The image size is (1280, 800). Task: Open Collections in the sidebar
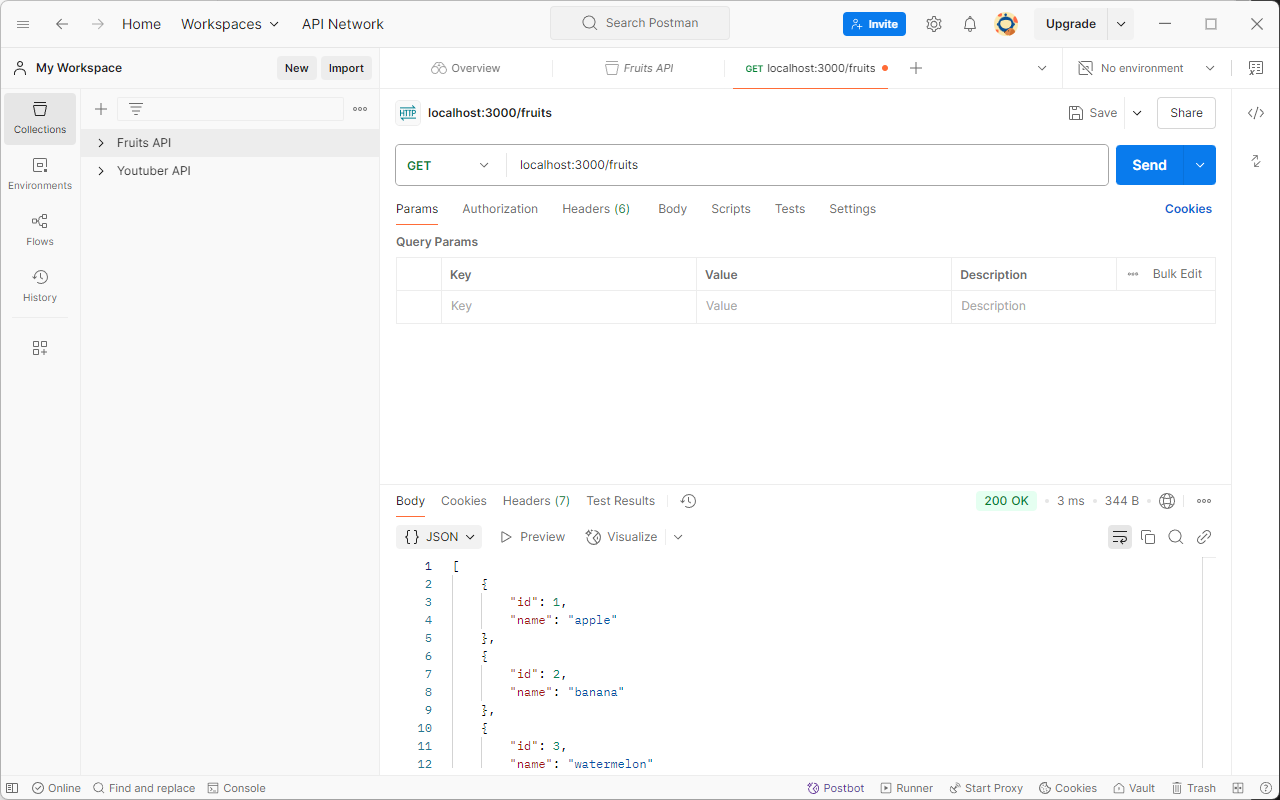point(40,119)
